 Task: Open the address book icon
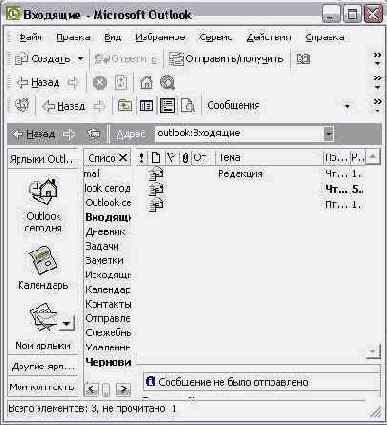pos(303,59)
